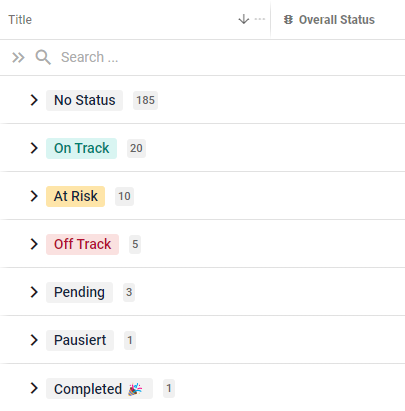Expand the No Status group
This screenshot has height=411, width=405.
click(x=34, y=100)
